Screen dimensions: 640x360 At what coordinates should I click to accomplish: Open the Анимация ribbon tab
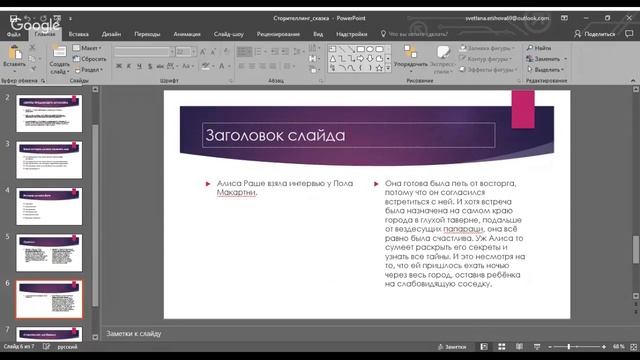(187, 34)
